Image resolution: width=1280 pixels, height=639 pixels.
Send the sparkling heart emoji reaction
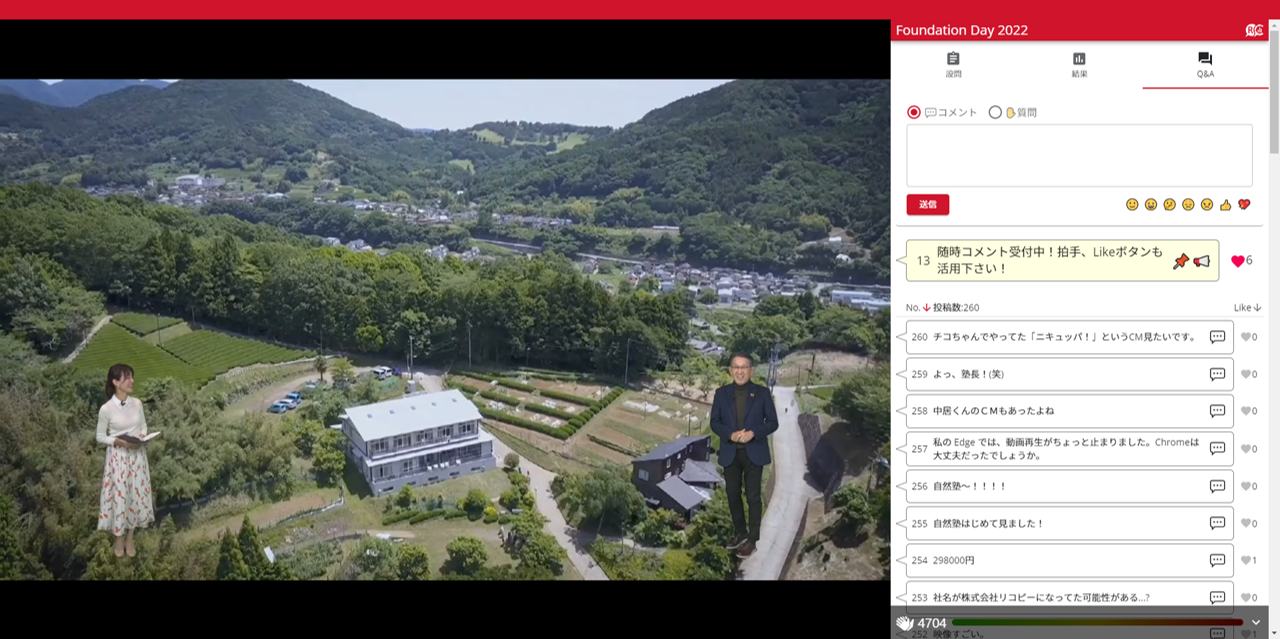(x=1244, y=204)
